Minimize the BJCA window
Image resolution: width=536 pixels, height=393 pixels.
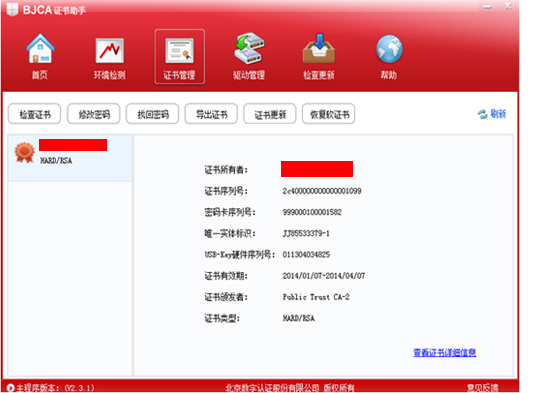(x=487, y=7)
